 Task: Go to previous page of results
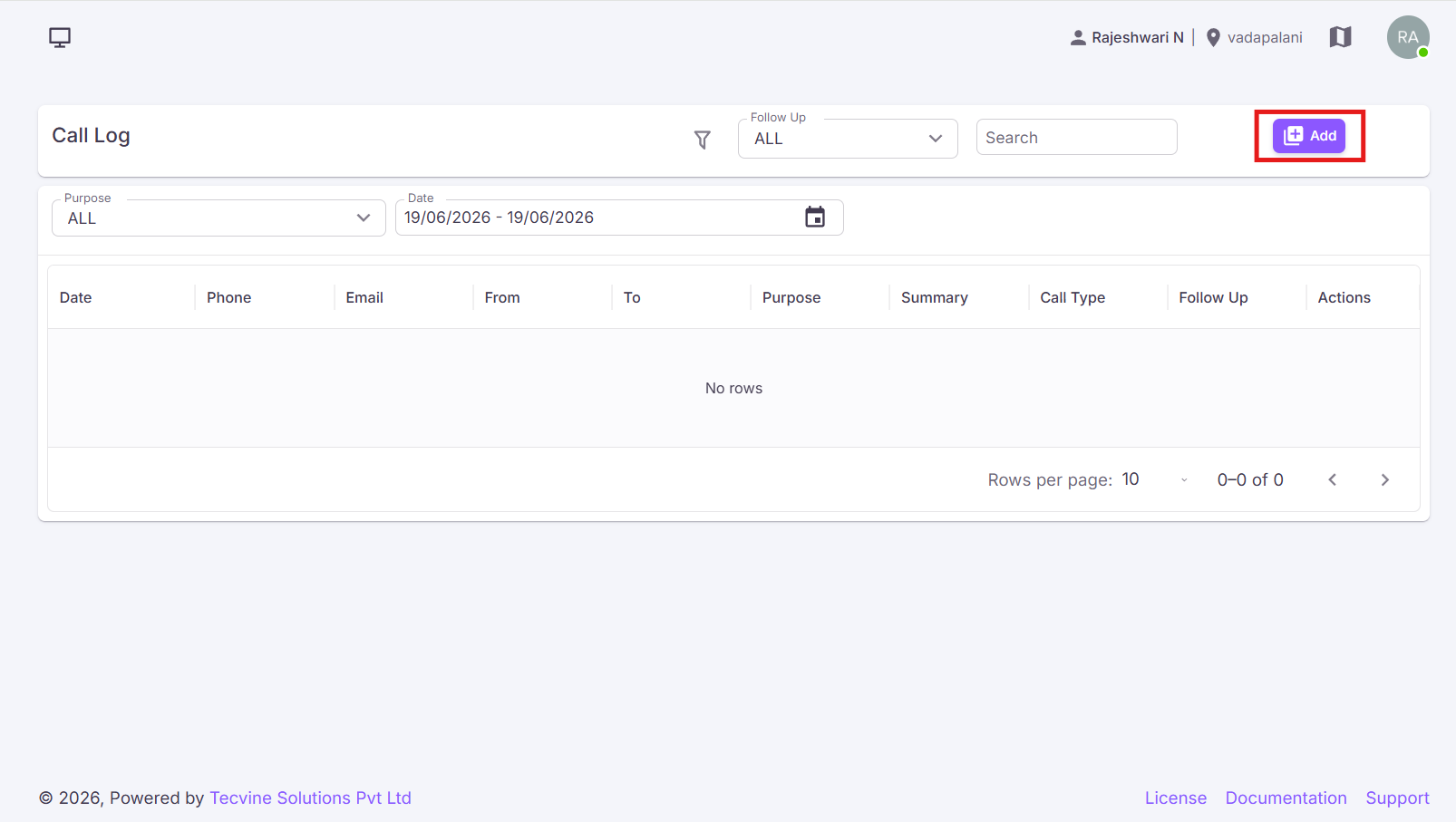click(1332, 479)
